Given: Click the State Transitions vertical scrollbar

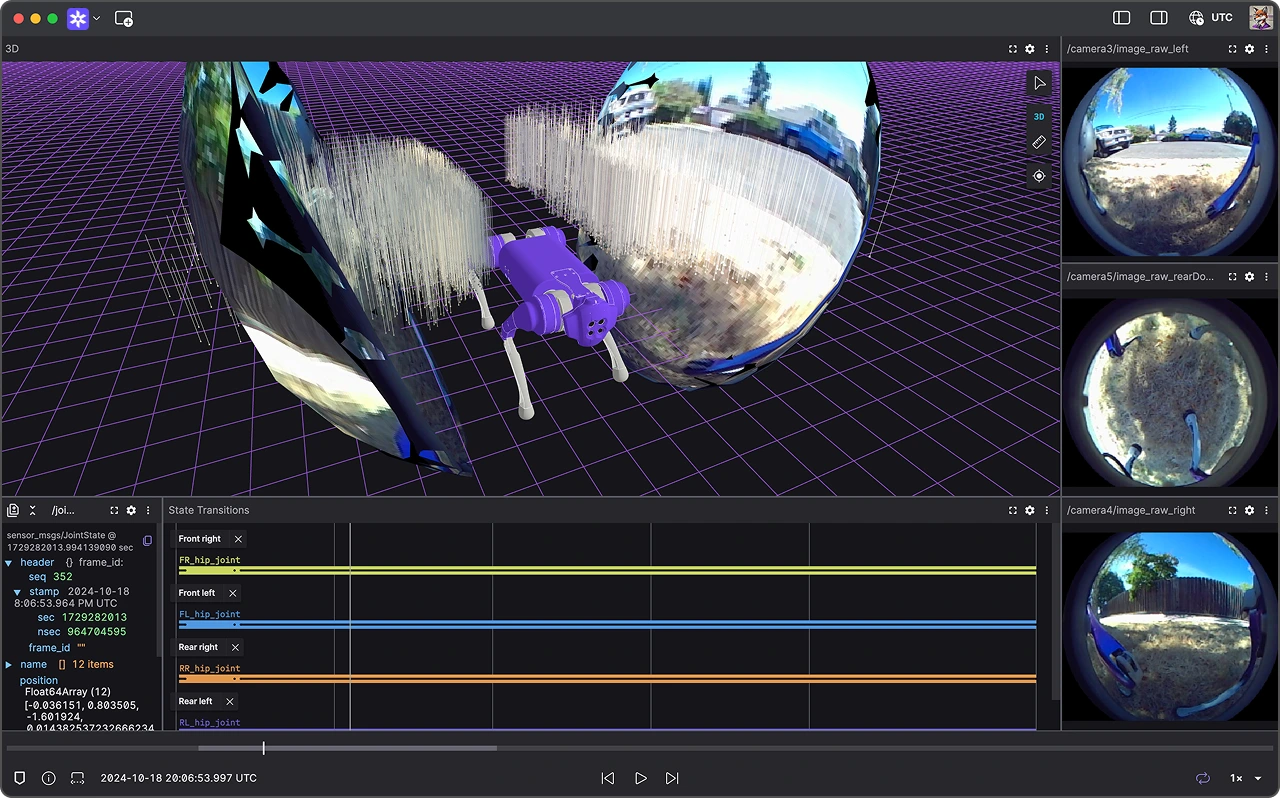Looking at the screenshot, I should tap(1055, 612).
